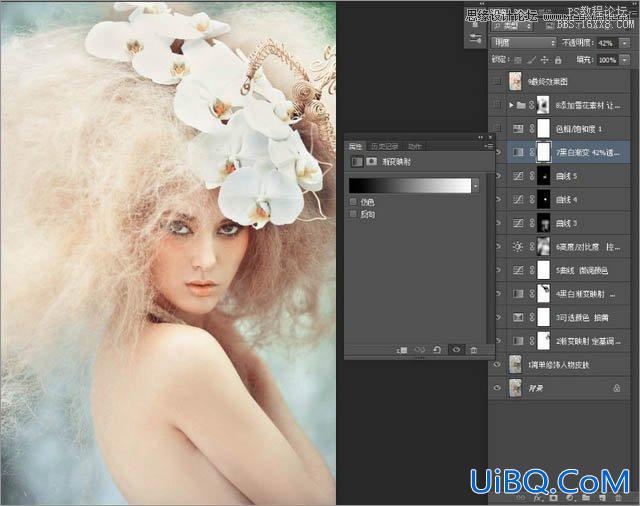Screen dimensions: 640x506
Task: Click the folder icon of 8添加雪花素材 group
Action: [521, 105]
